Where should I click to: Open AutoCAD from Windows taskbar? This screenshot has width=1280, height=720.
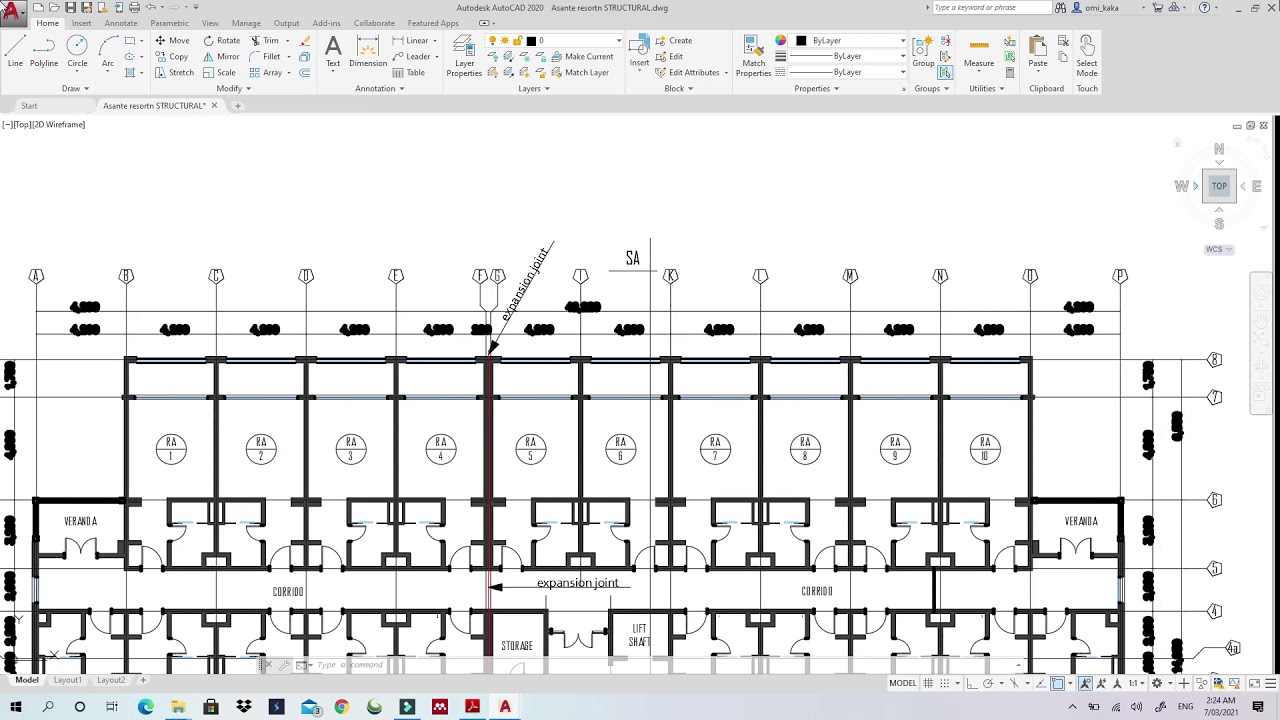505,707
